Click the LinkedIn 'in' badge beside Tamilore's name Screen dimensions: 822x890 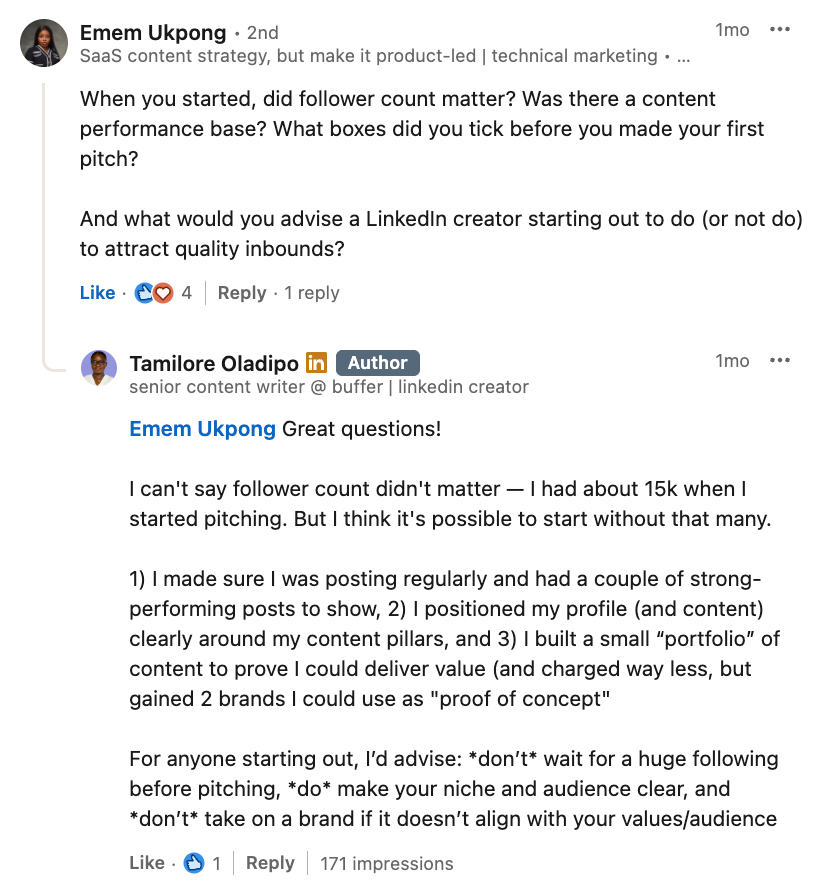coord(315,363)
